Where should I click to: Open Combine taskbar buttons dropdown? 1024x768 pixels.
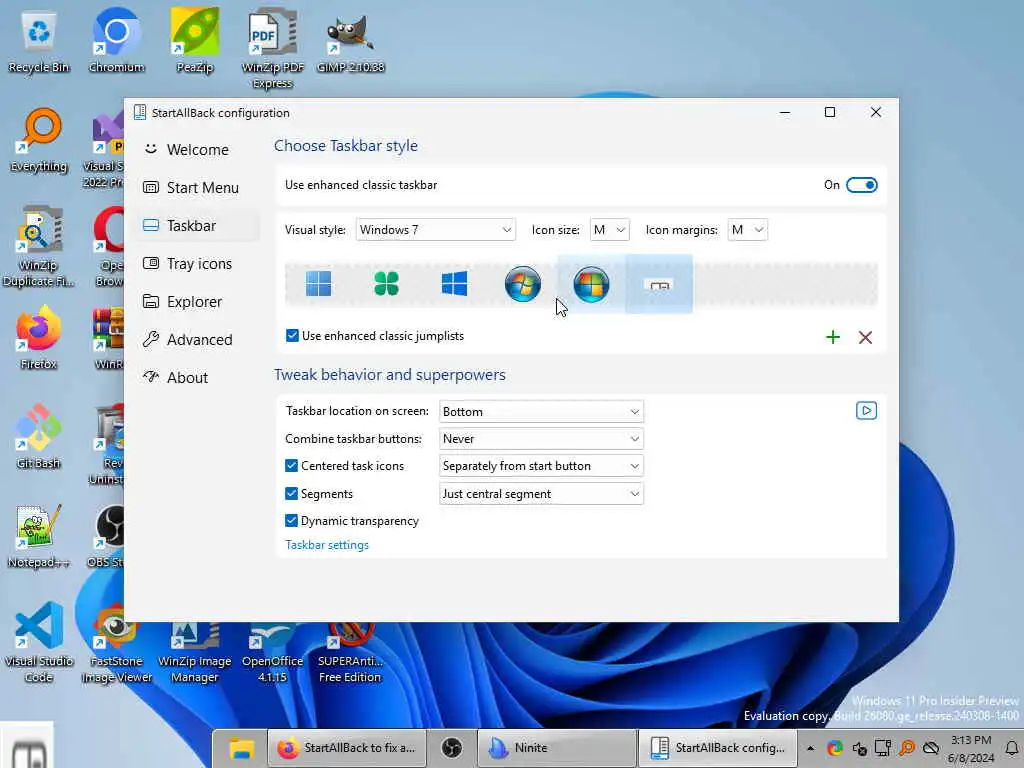click(x=541, y=439)
